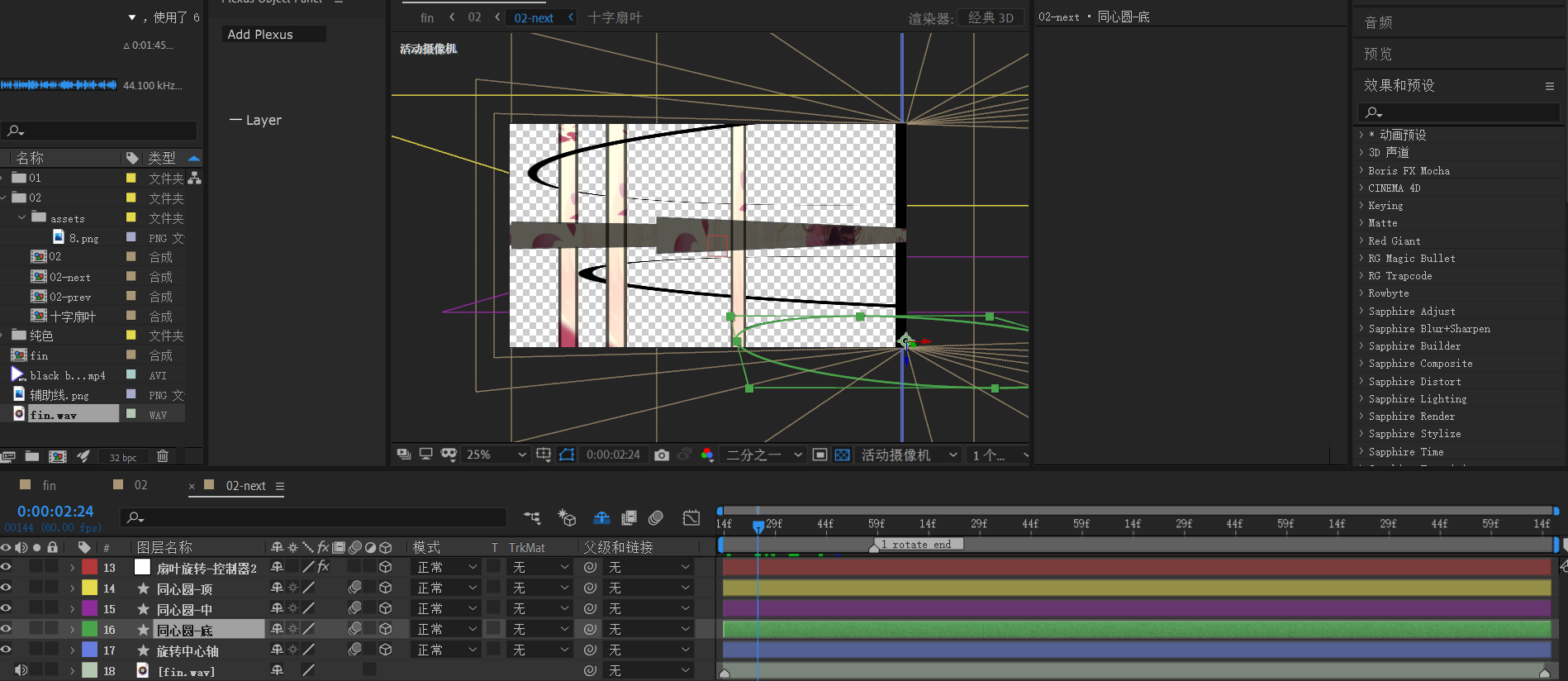Screen dimensions: 1568x681
Task: Open TrkMat dropdown for layer 14
Action: point(540,588)
